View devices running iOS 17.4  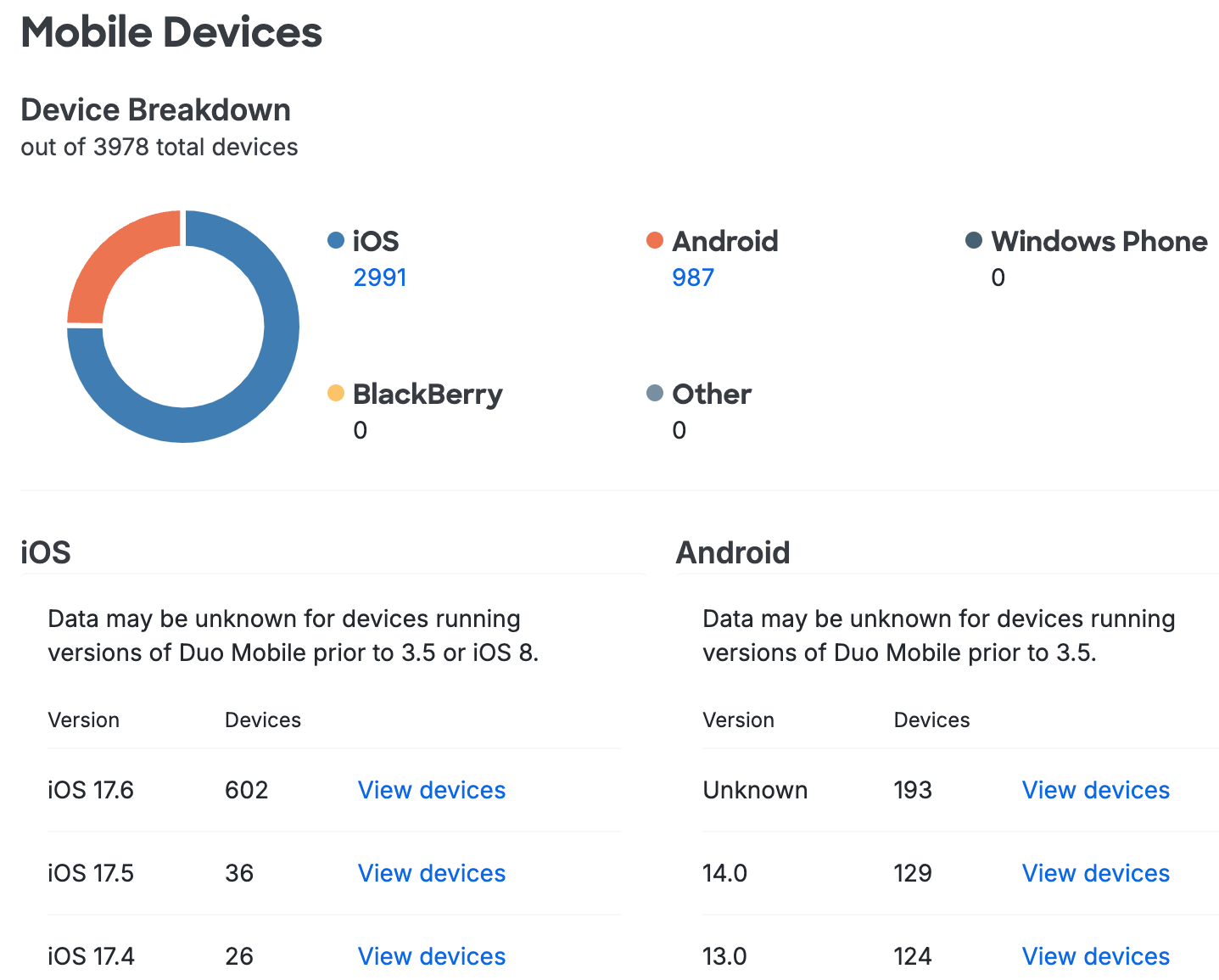point(431,956)
